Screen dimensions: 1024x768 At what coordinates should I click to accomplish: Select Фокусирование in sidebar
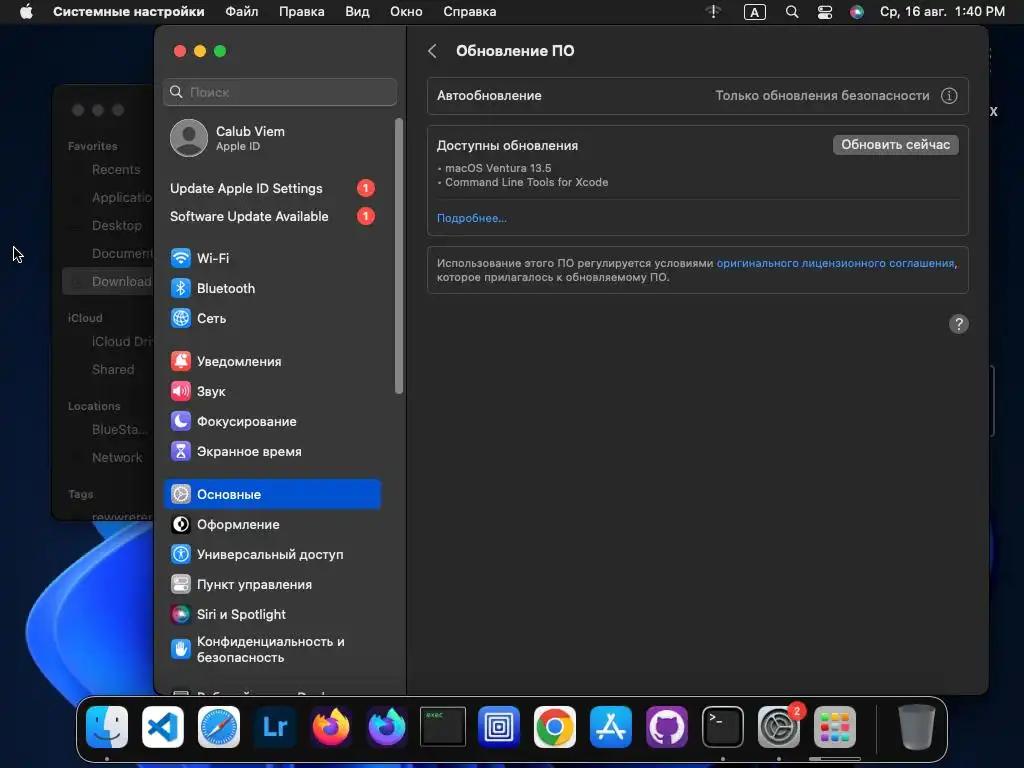click(272, 421)
